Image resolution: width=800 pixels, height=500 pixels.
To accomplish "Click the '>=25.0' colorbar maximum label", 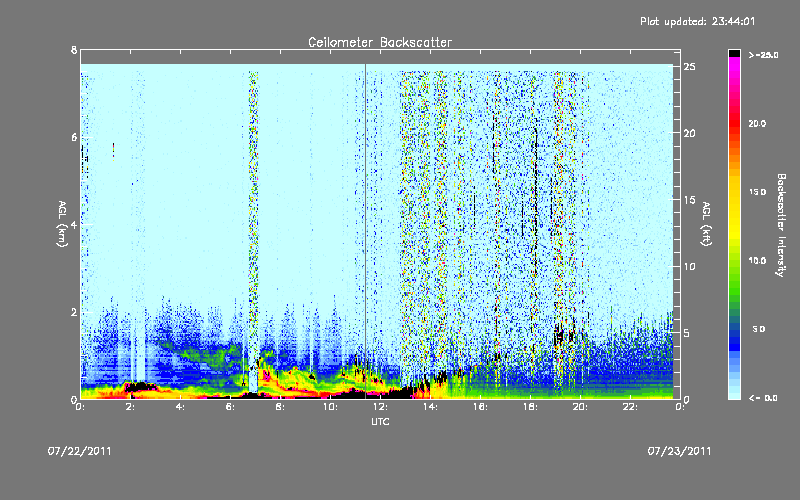I will coord(763,55).
